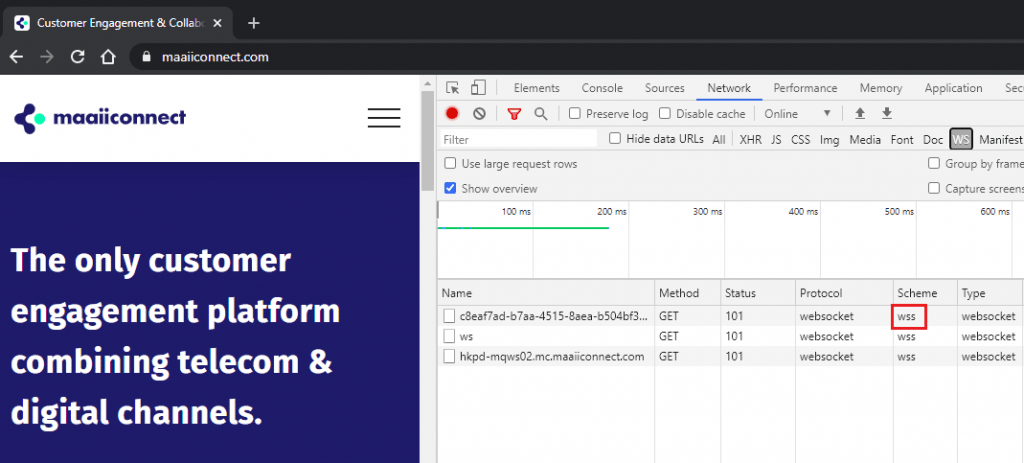Image resolution: width=1024 pixels, height=463 pixels.
Task: Check Use large request rows
Action: (x=450, y=164)
